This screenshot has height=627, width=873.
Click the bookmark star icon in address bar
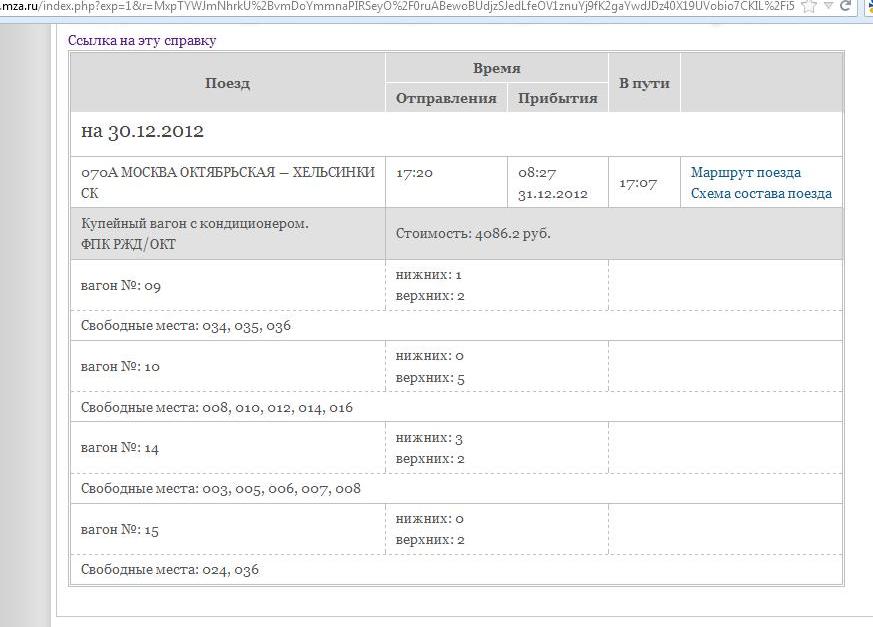coord(808,6)
